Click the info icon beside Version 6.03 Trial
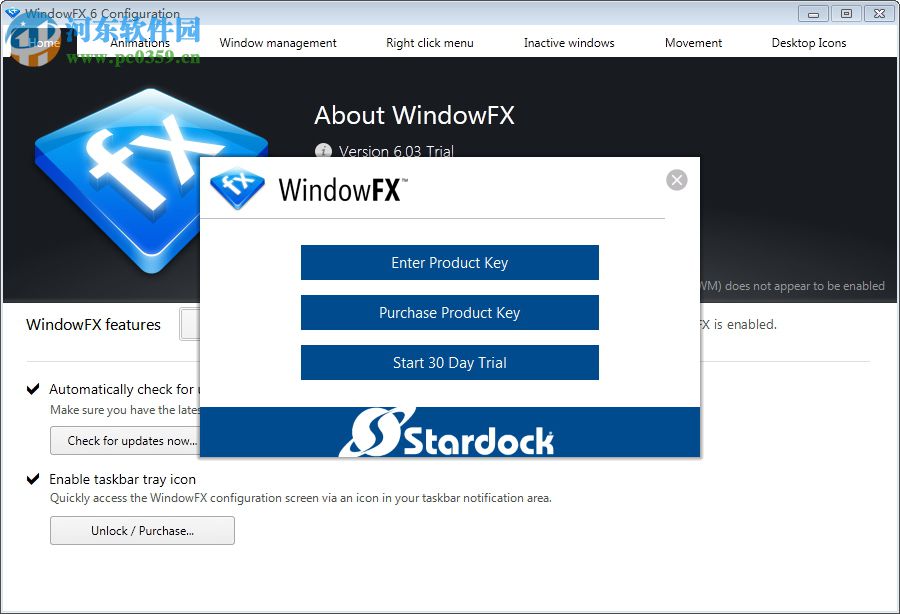This screenshot has height=614, width=900. coord(323,152)
